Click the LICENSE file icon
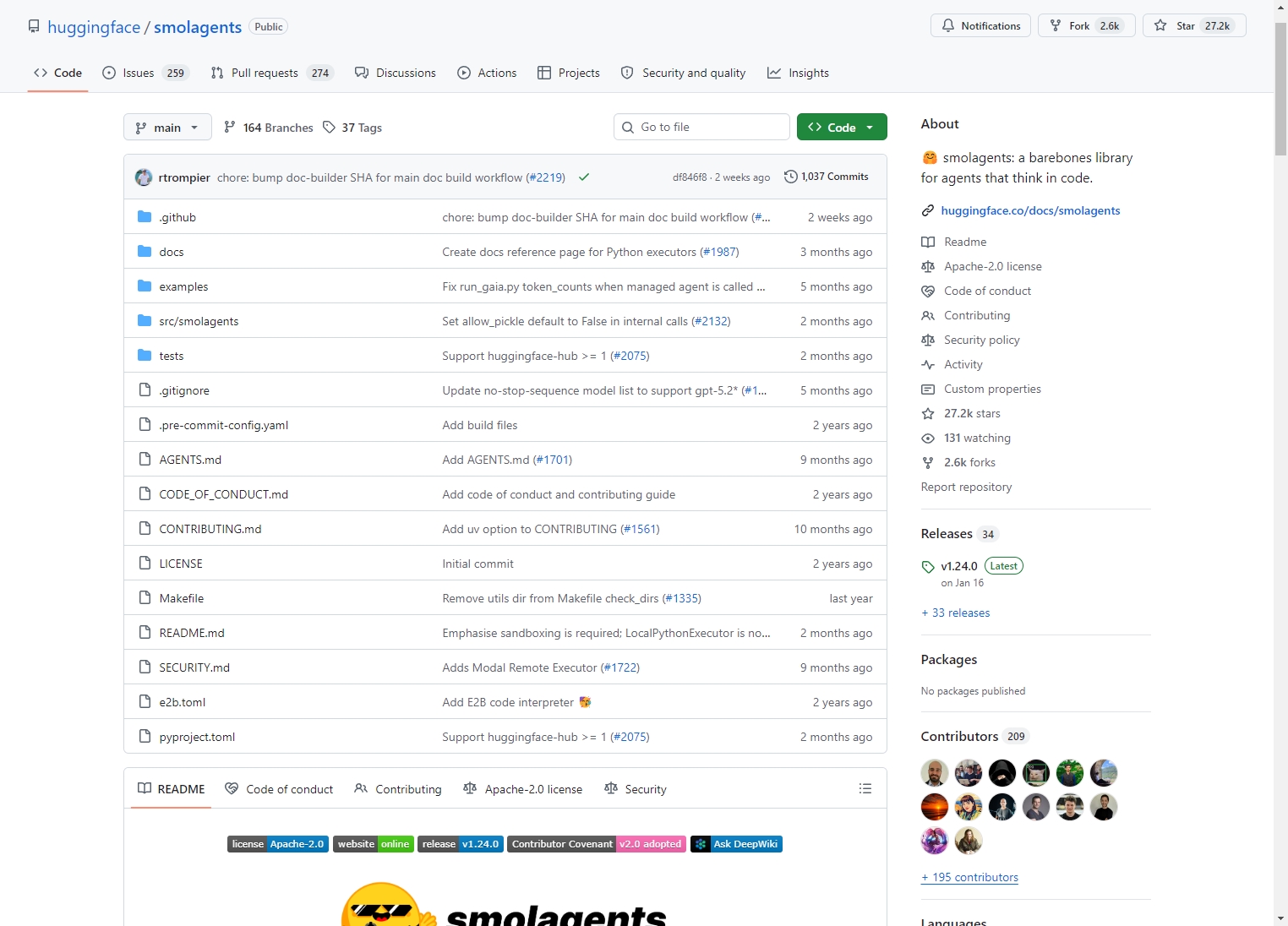Image resolution: width=1288 pixels, height=926 pixels. click(x=145, y=564)
